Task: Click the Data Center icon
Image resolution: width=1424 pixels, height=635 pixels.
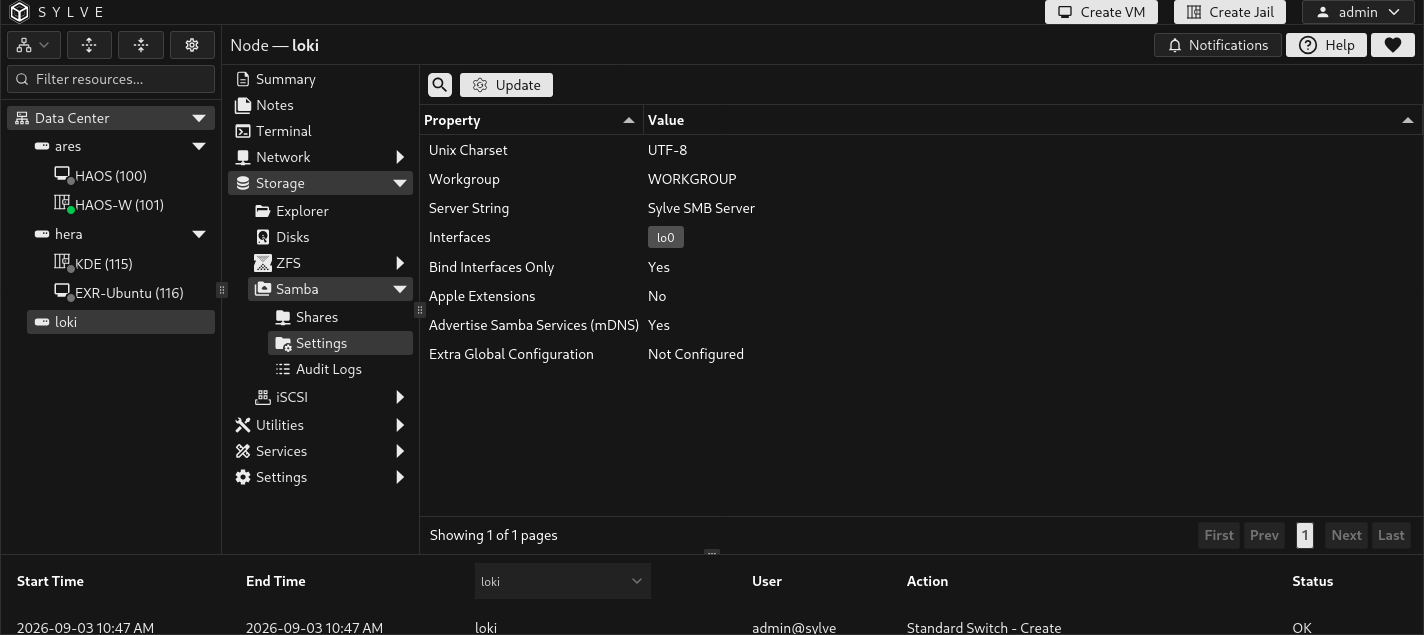Action: point(22,118)
